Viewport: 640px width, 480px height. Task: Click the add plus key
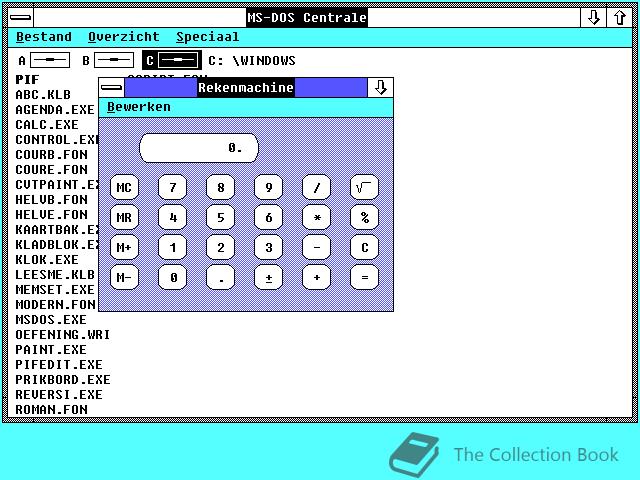coord(316,278)
